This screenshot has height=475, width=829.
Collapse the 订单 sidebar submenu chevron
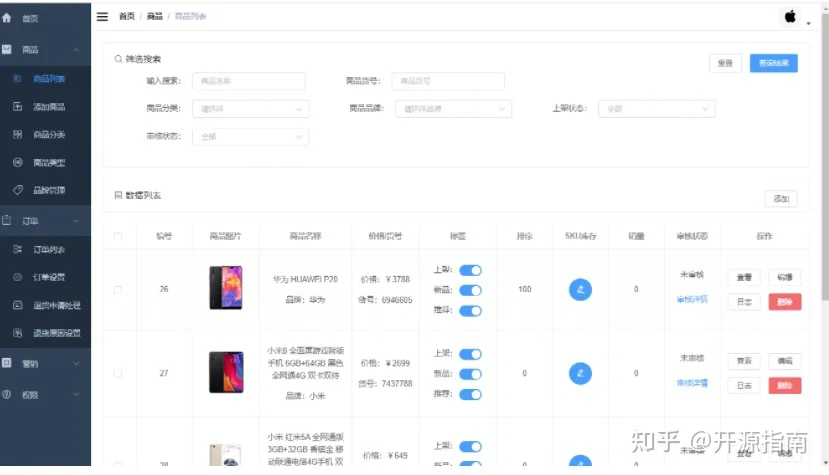click(76, 221)
